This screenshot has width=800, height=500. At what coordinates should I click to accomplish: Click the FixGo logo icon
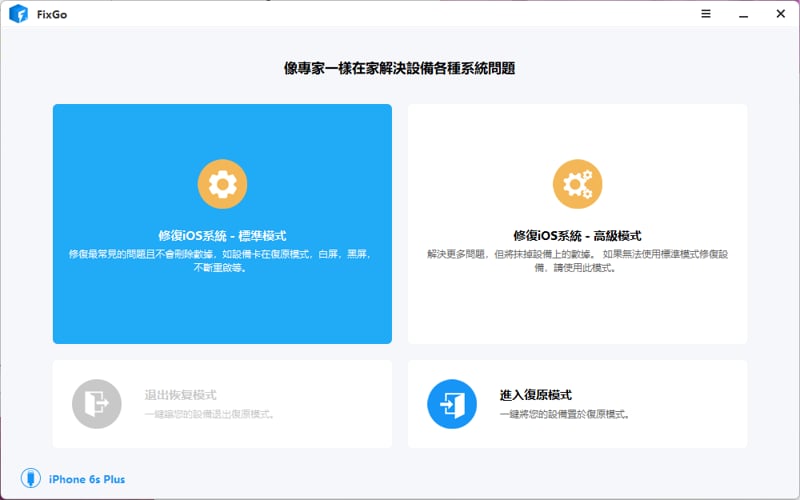pyautogui.click(x=18, y=14)
